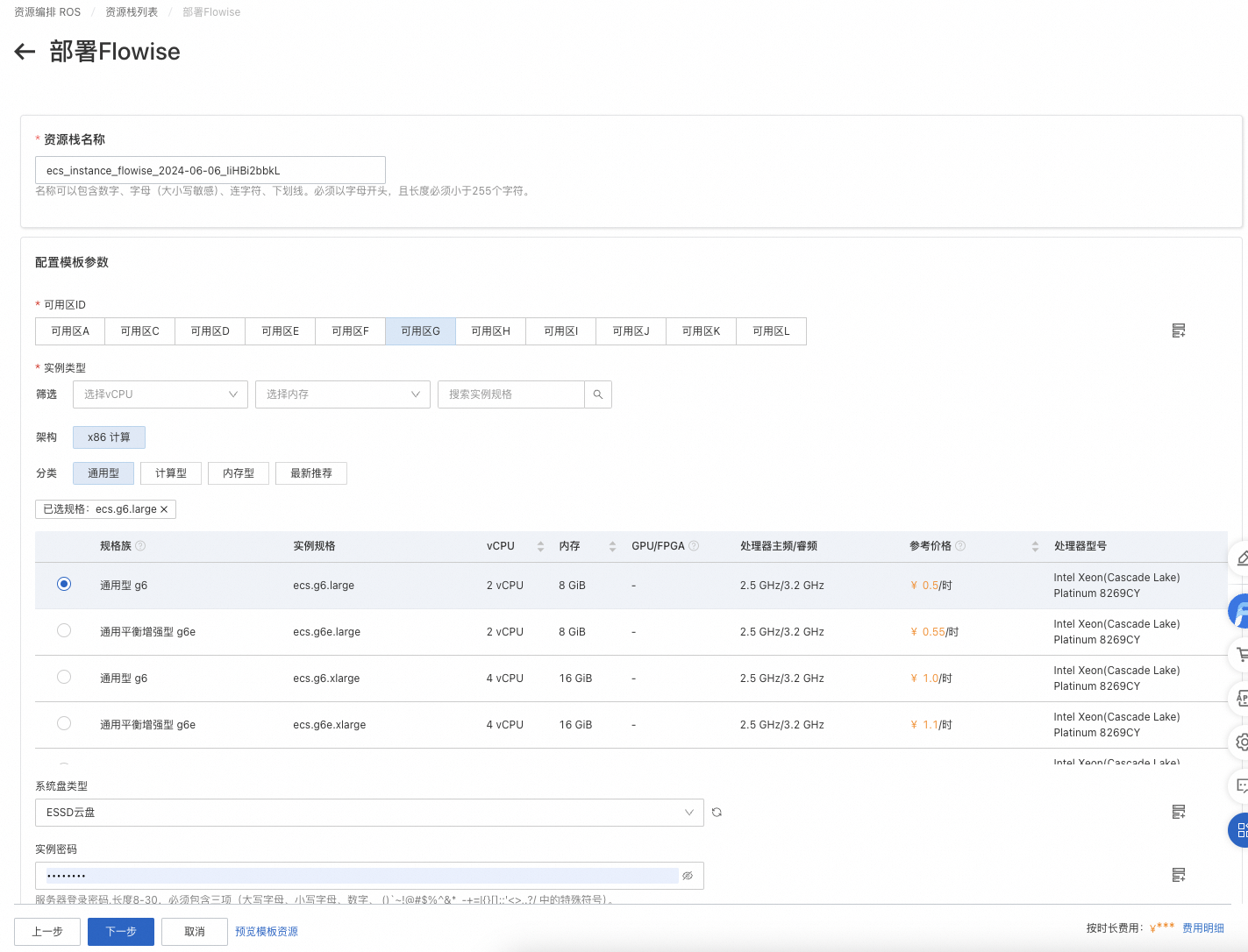Screen dimensions: 1248x952
Task: Click the 实例密码 input field
Action: pos(369,876)
